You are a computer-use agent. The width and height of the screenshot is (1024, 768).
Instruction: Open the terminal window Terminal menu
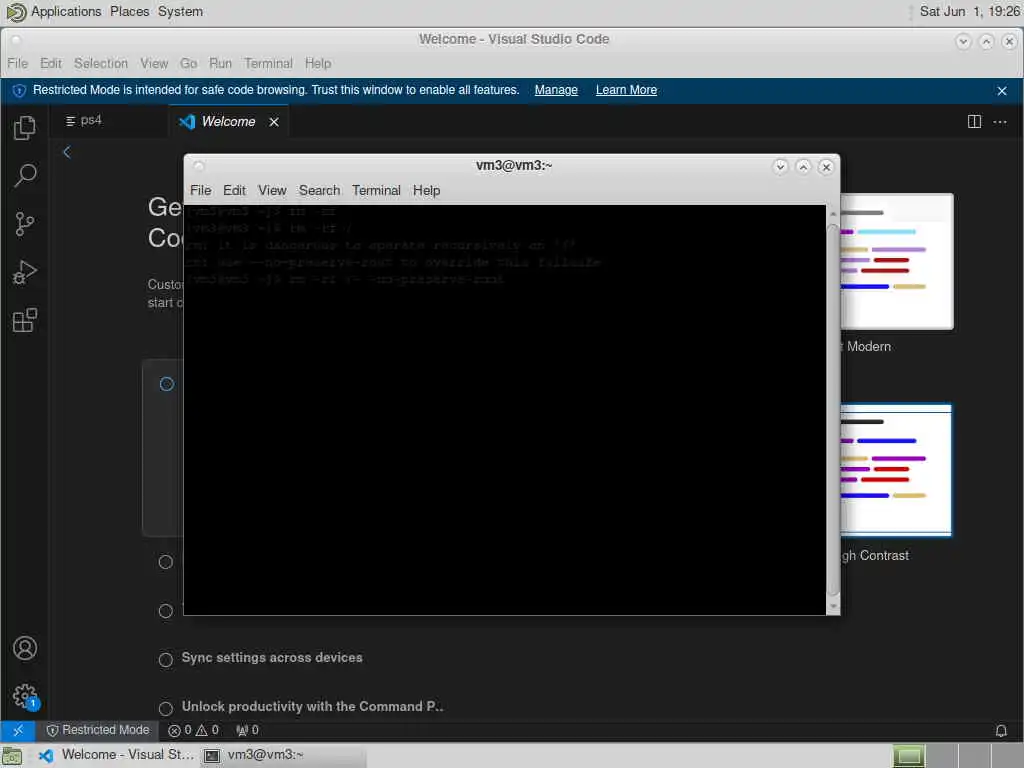click(x=376, y=190)
